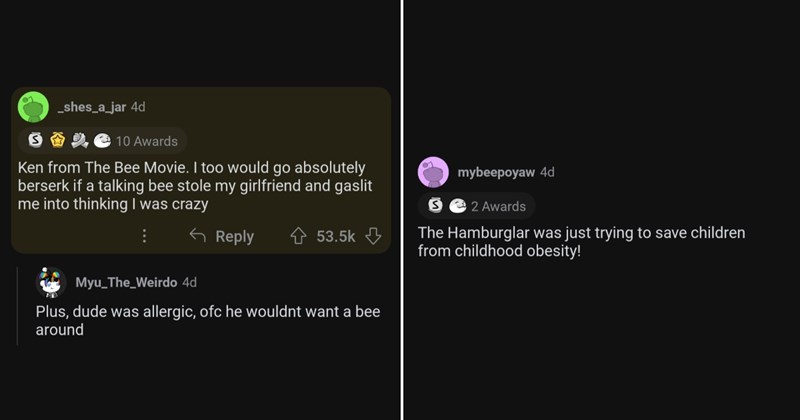Open mybeepoyaw's purple avatar
800x420 pixels.
[x=433, y=172]
